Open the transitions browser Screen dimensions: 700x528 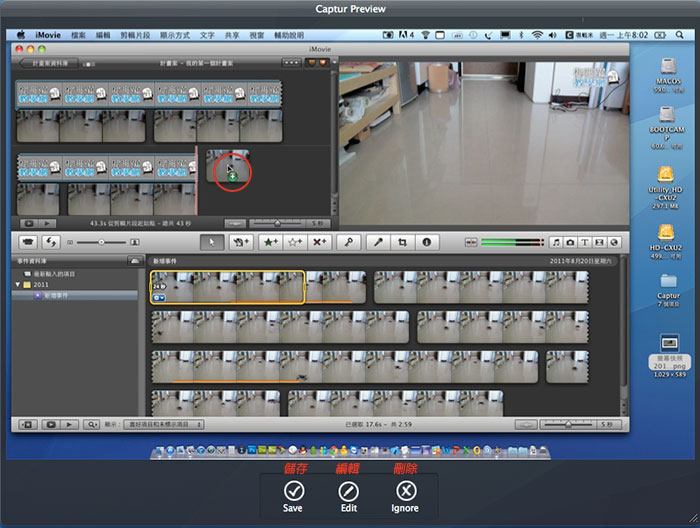pyautogui.click(x=599, y=242)
